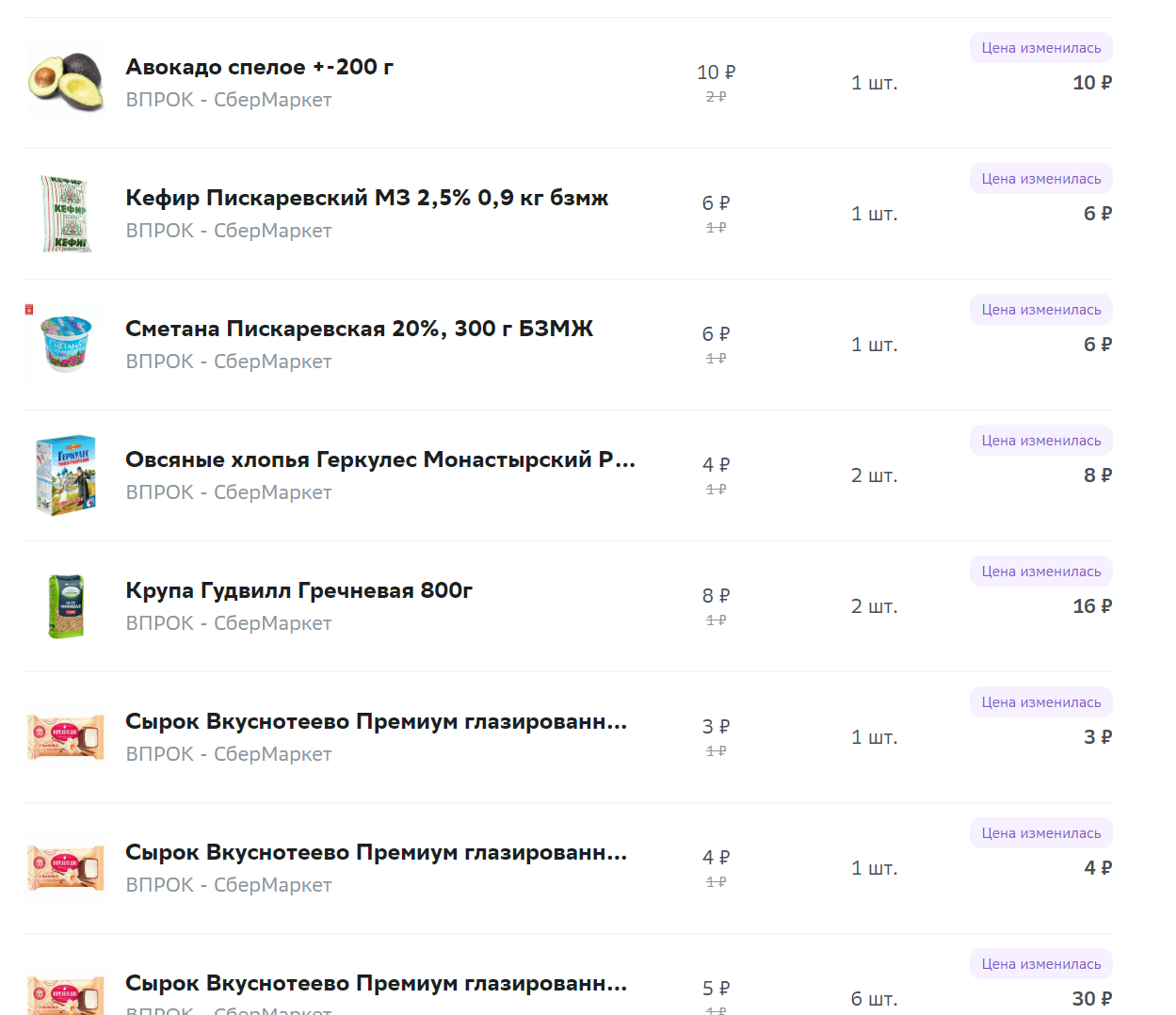This screenshot has height=1015, width=1176.
Task: Open the Сметана Пискаревская cup image
Action: click(67, 345)
